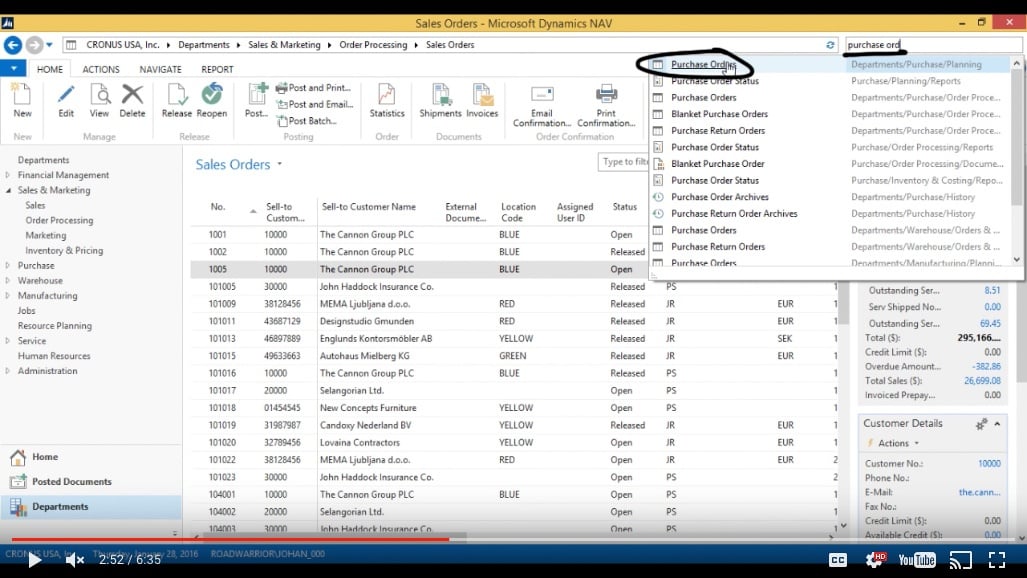Click the Edit pencil icon

tap(65, 100)
